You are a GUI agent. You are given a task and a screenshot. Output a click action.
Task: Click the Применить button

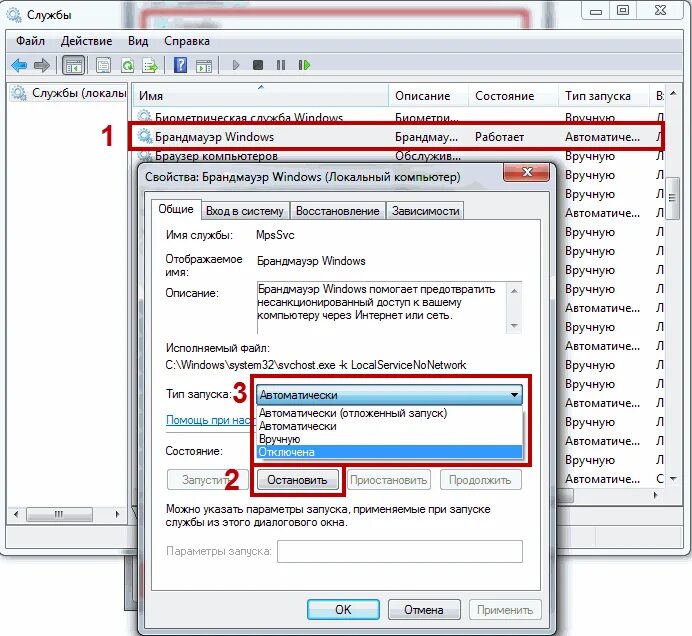point(505,610)
